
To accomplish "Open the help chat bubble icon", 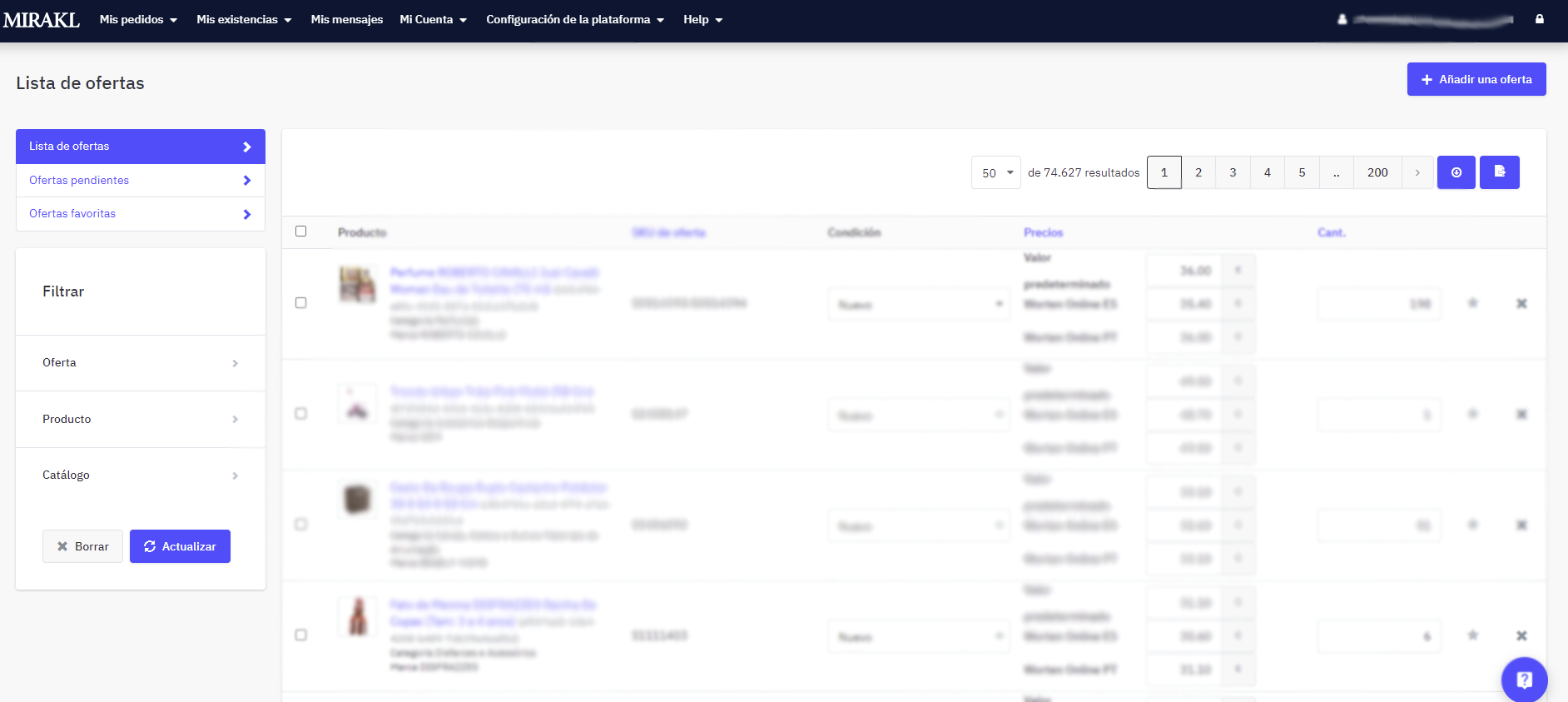I will coord(1524,680).
